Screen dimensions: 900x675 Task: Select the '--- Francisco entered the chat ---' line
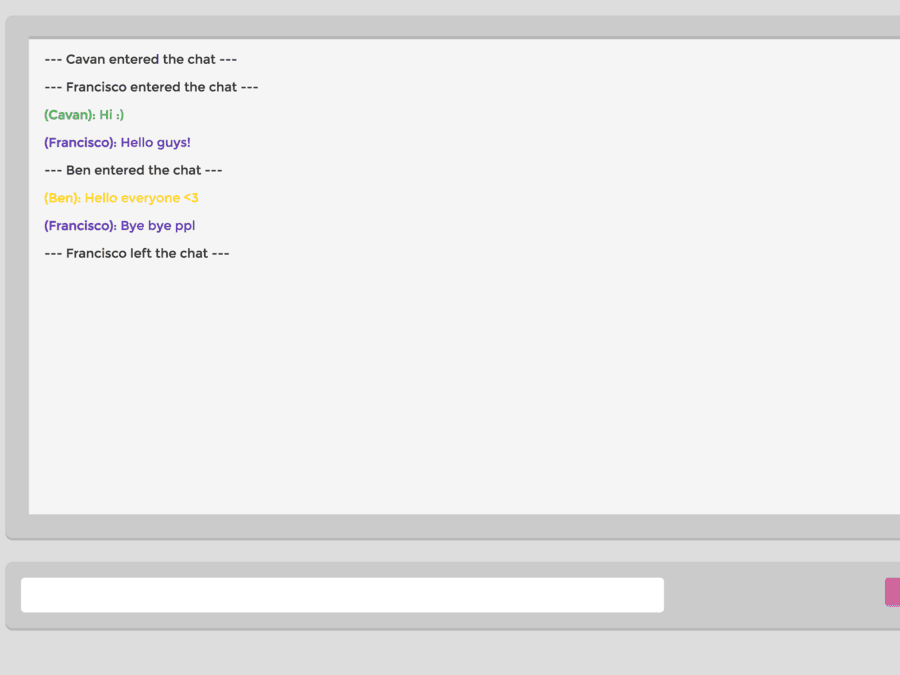pos(152,87)
